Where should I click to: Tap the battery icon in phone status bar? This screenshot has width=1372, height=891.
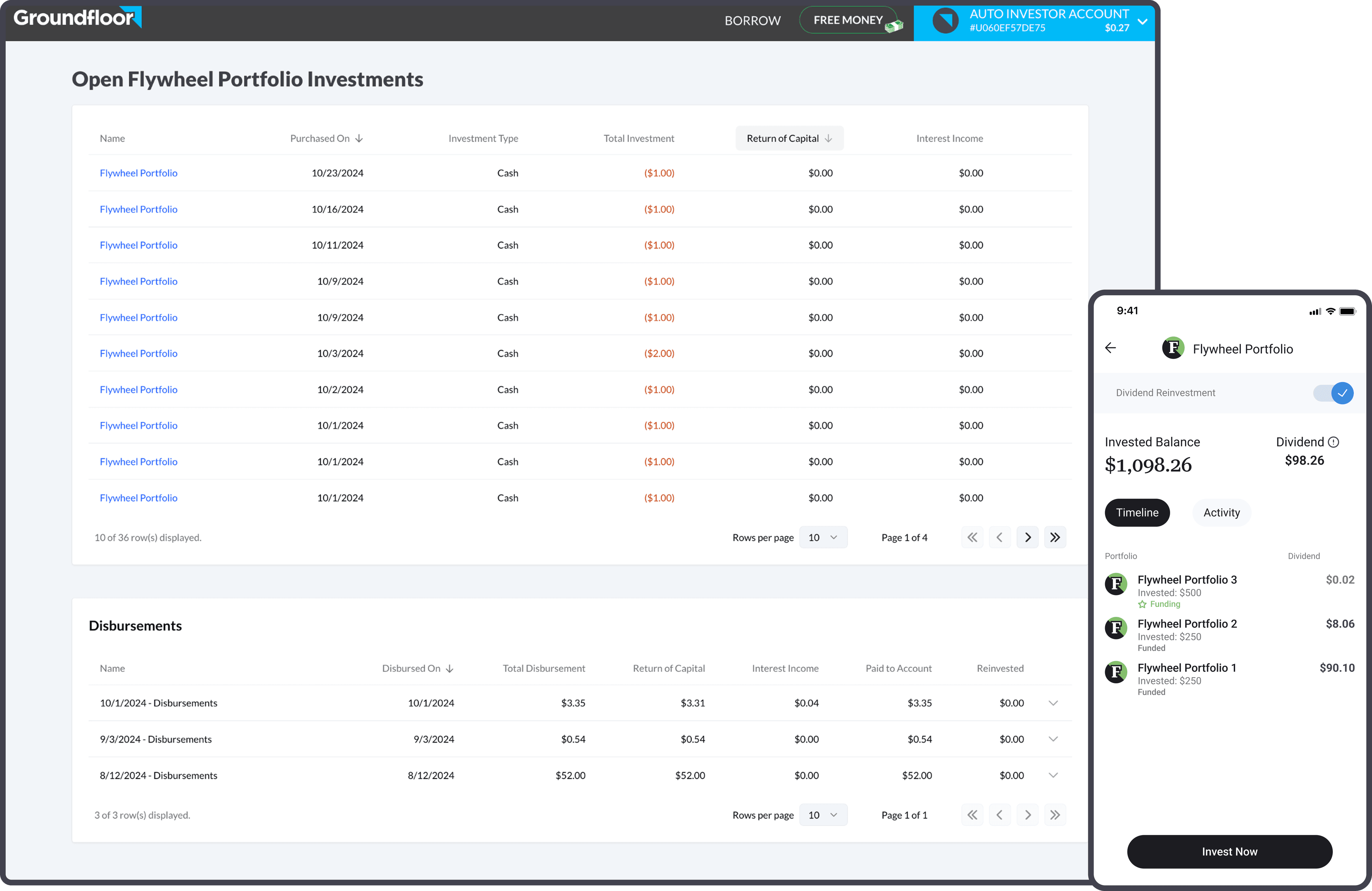pos(1348,311)
